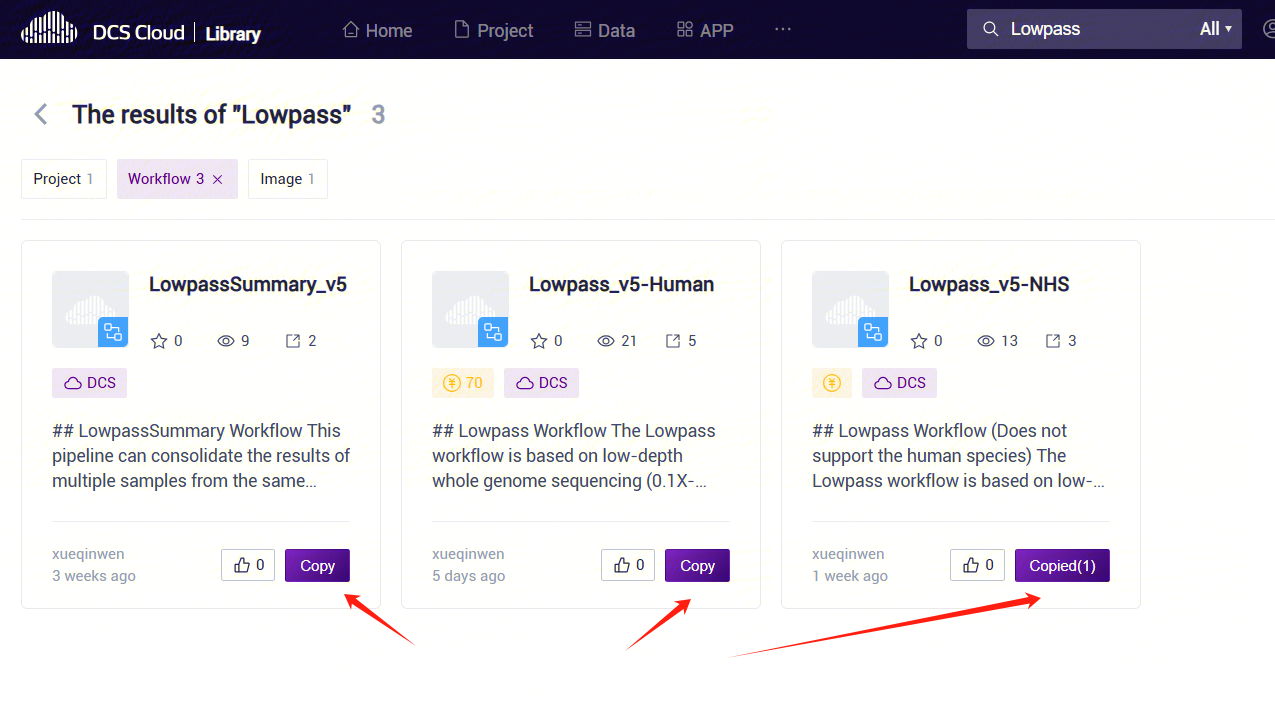Open the Project menu in navbar

pyautogui.click(x=494, y=30)
